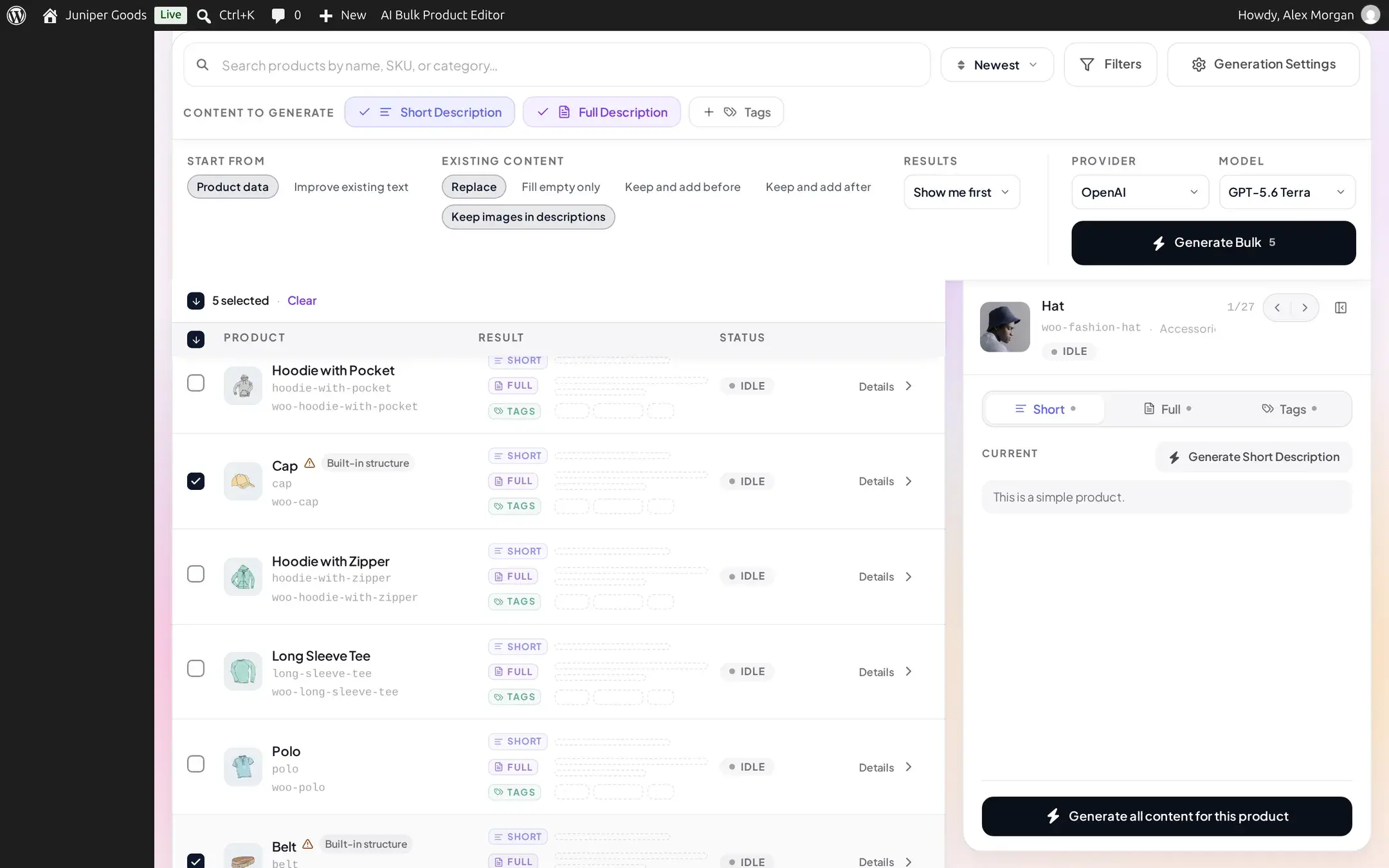The height and width of the screenshot is (868, 1389).
Task: Open the Newest sort dropdown
Action: click(997, 65)
